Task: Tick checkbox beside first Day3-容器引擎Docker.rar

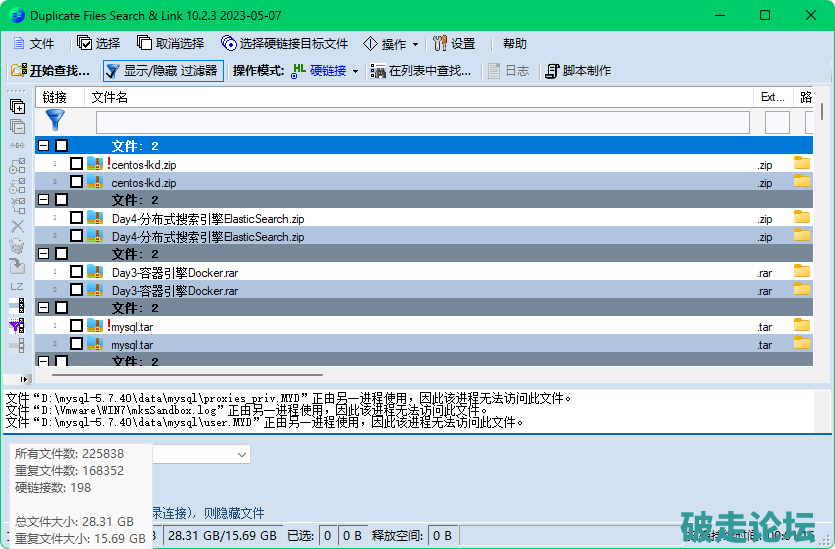Action: pos(77,272)
